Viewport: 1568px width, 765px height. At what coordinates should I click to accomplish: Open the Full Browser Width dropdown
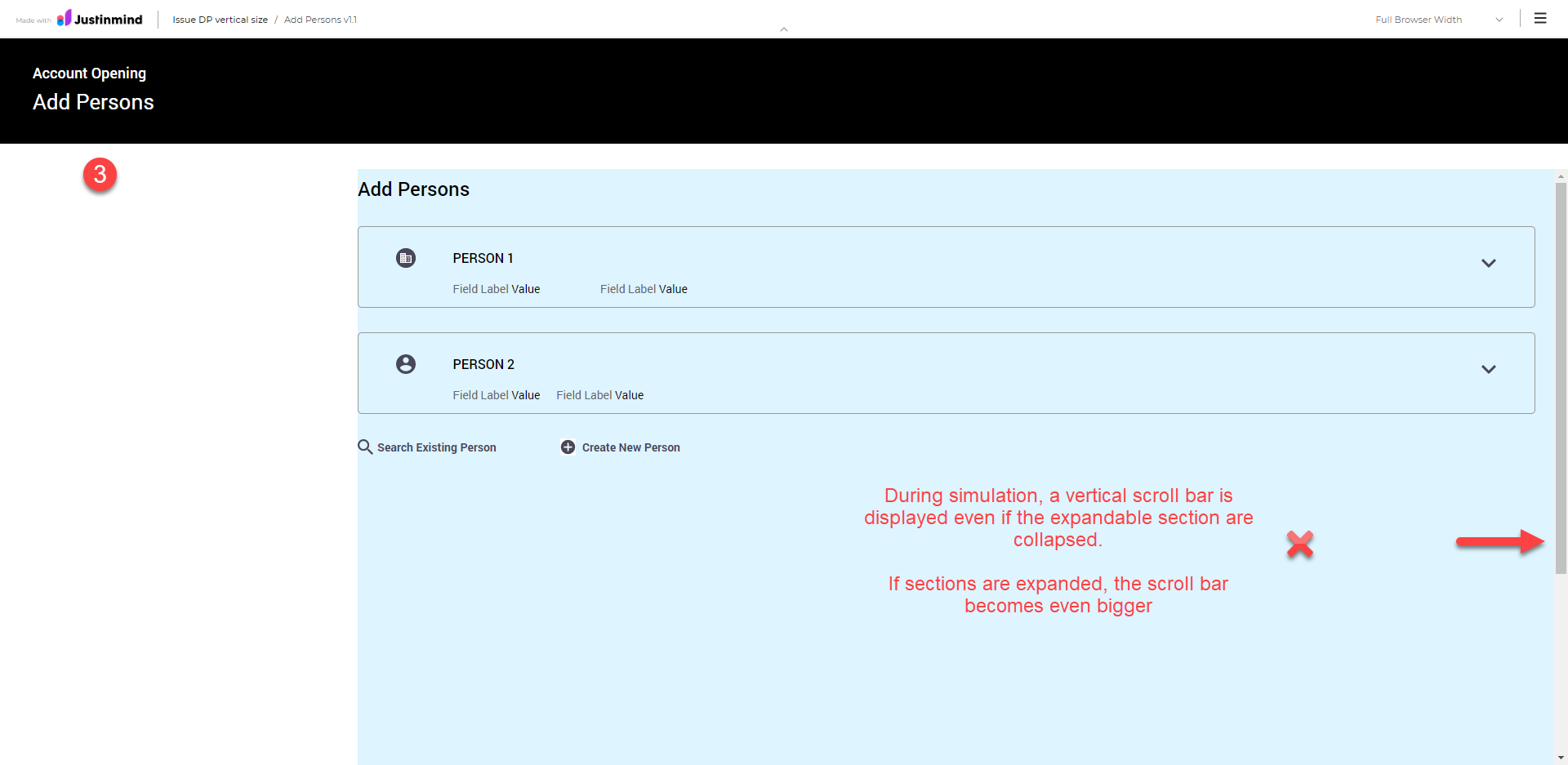click(x=1438, y=20)
